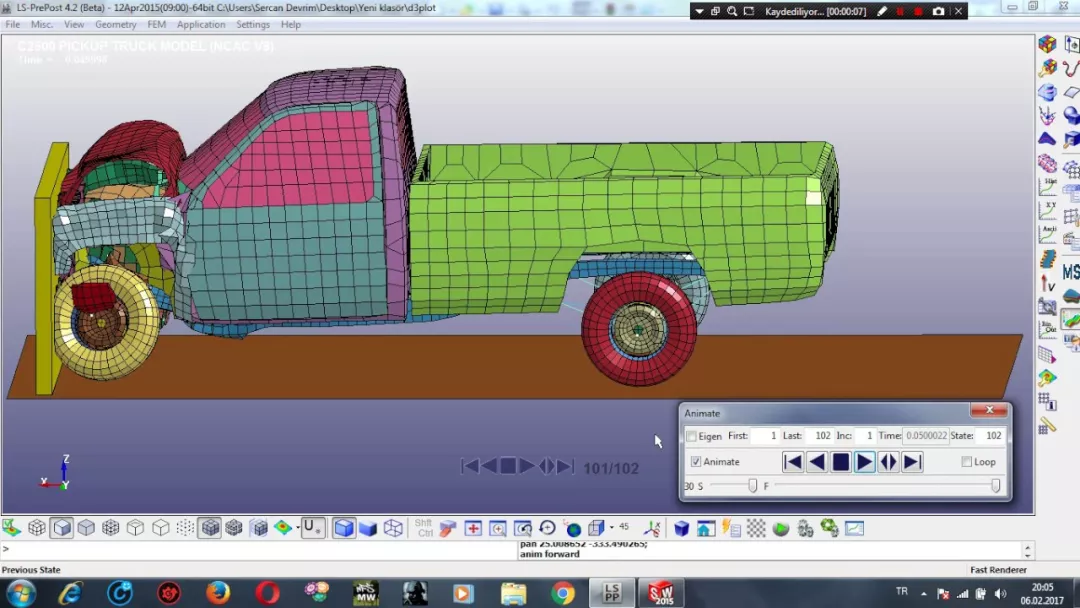Open the recorder toolbar dropdown arrow
The image size is (1080, 608).
tap(700, 11)
